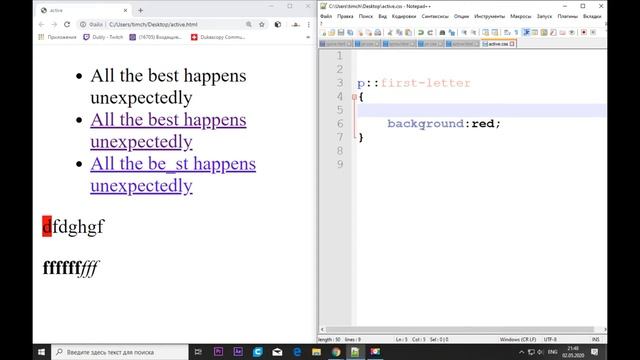This screenshot has height=360, width=640.
Task: Go forward in Chrome
Action: (x=54, y=24)
